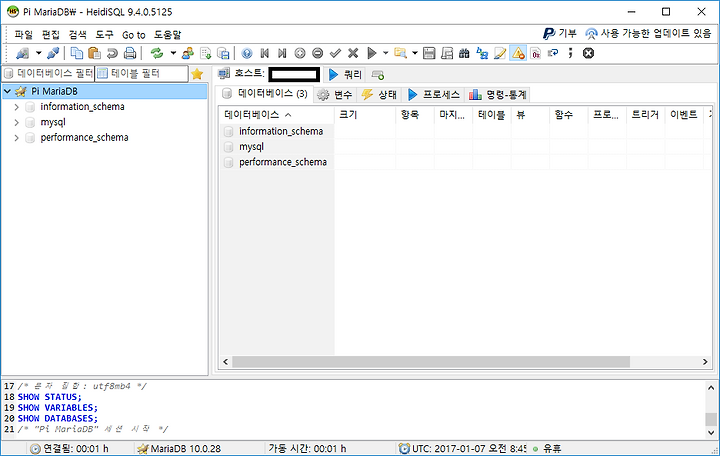Viewport: 720px width, 456px height.
Task: Open the 파일 menu
Action: (x=23, y=34)
